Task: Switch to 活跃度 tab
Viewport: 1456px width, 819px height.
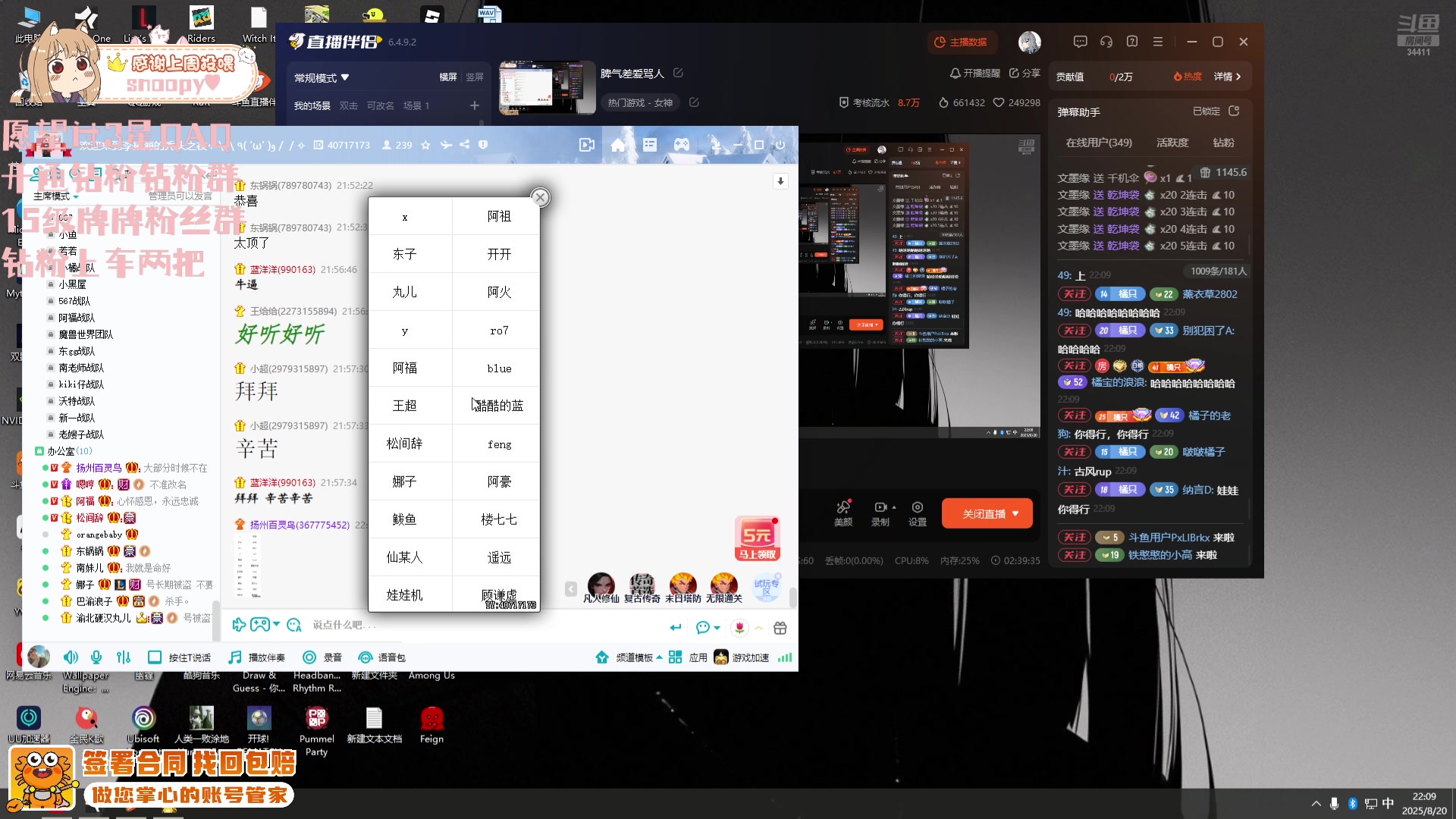Action: click(x=1172, y=143)
